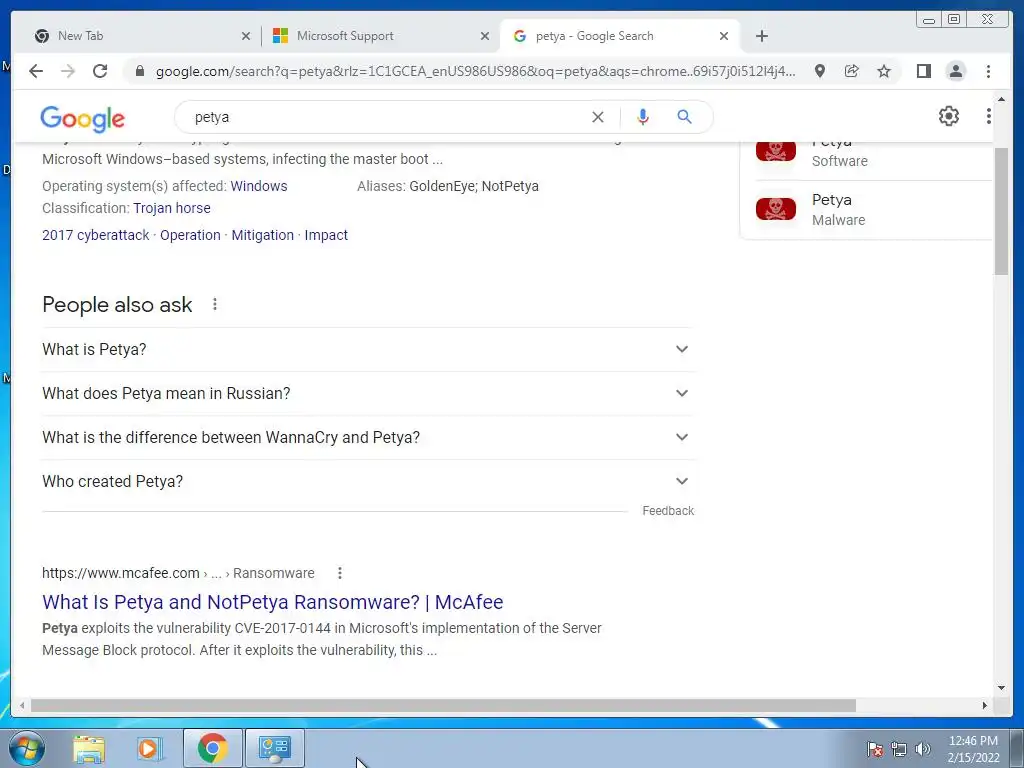Expand the "What is Petya?" question
Viewport: 1024px width, 768px height.
(368, 349)
